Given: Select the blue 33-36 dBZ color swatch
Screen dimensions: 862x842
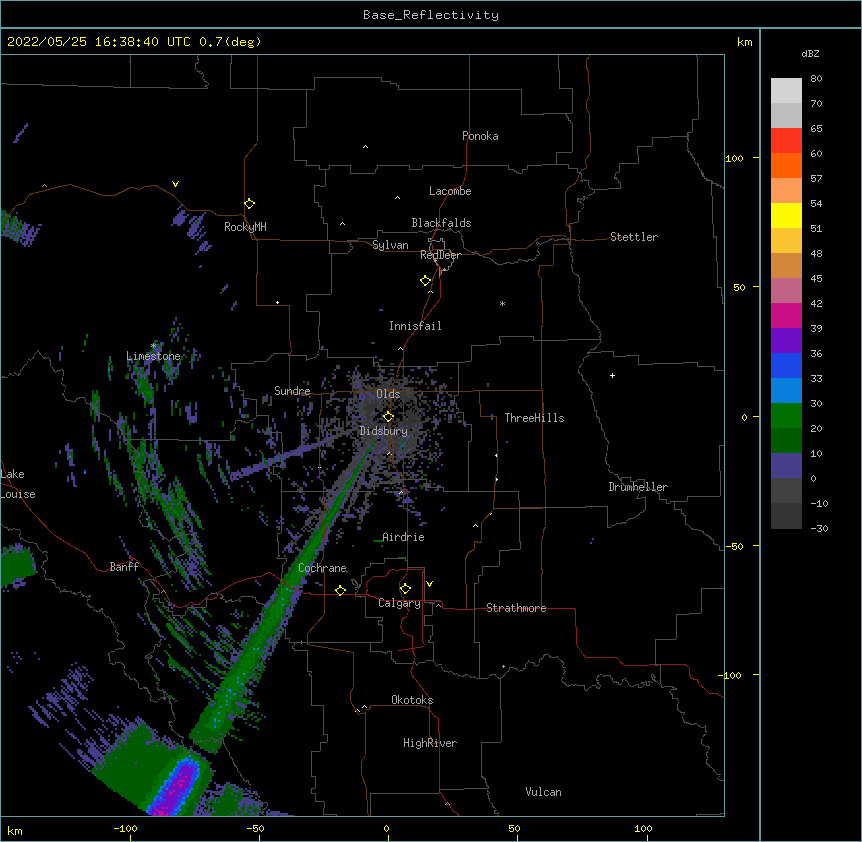Looking at the screenshot, I should 786,365.
